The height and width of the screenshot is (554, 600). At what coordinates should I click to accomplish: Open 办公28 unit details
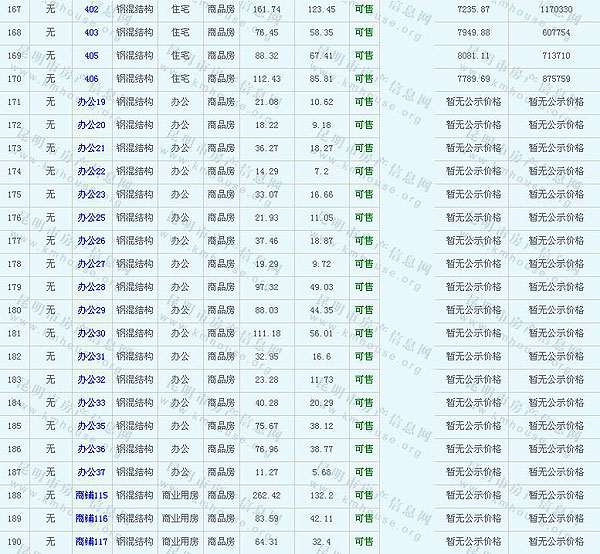(x=91, y=287)
